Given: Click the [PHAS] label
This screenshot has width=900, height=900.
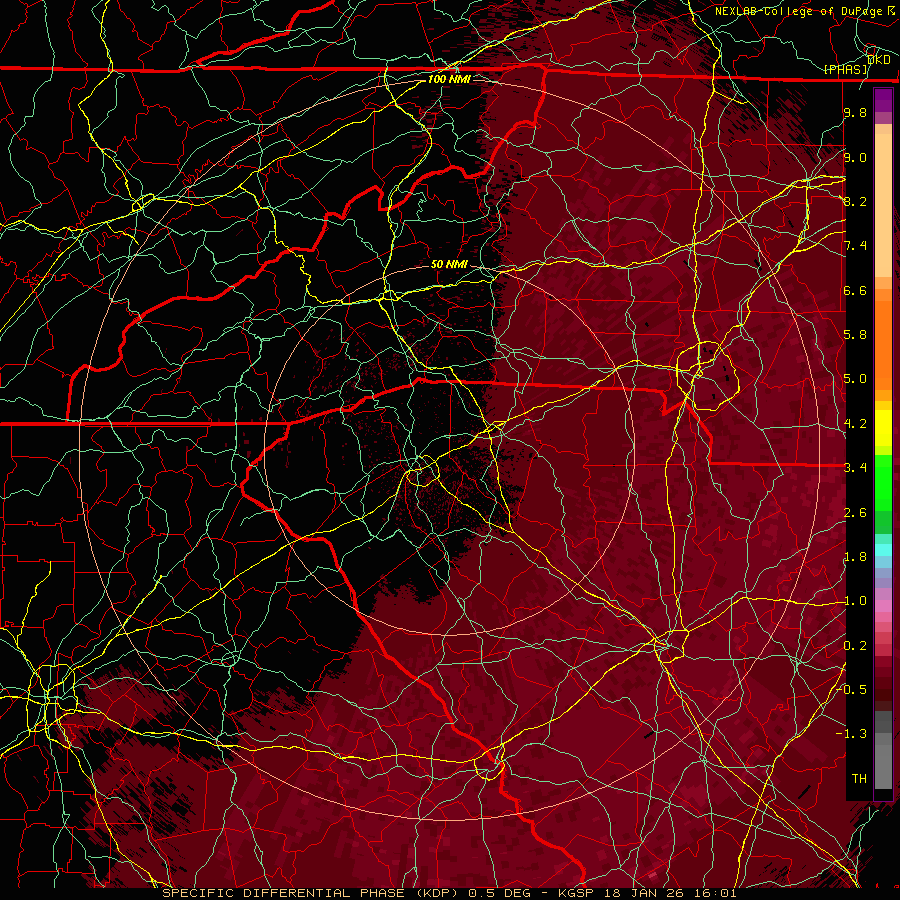Looking at the screenshot, I should pyautogui.click(x=846, y=70).
